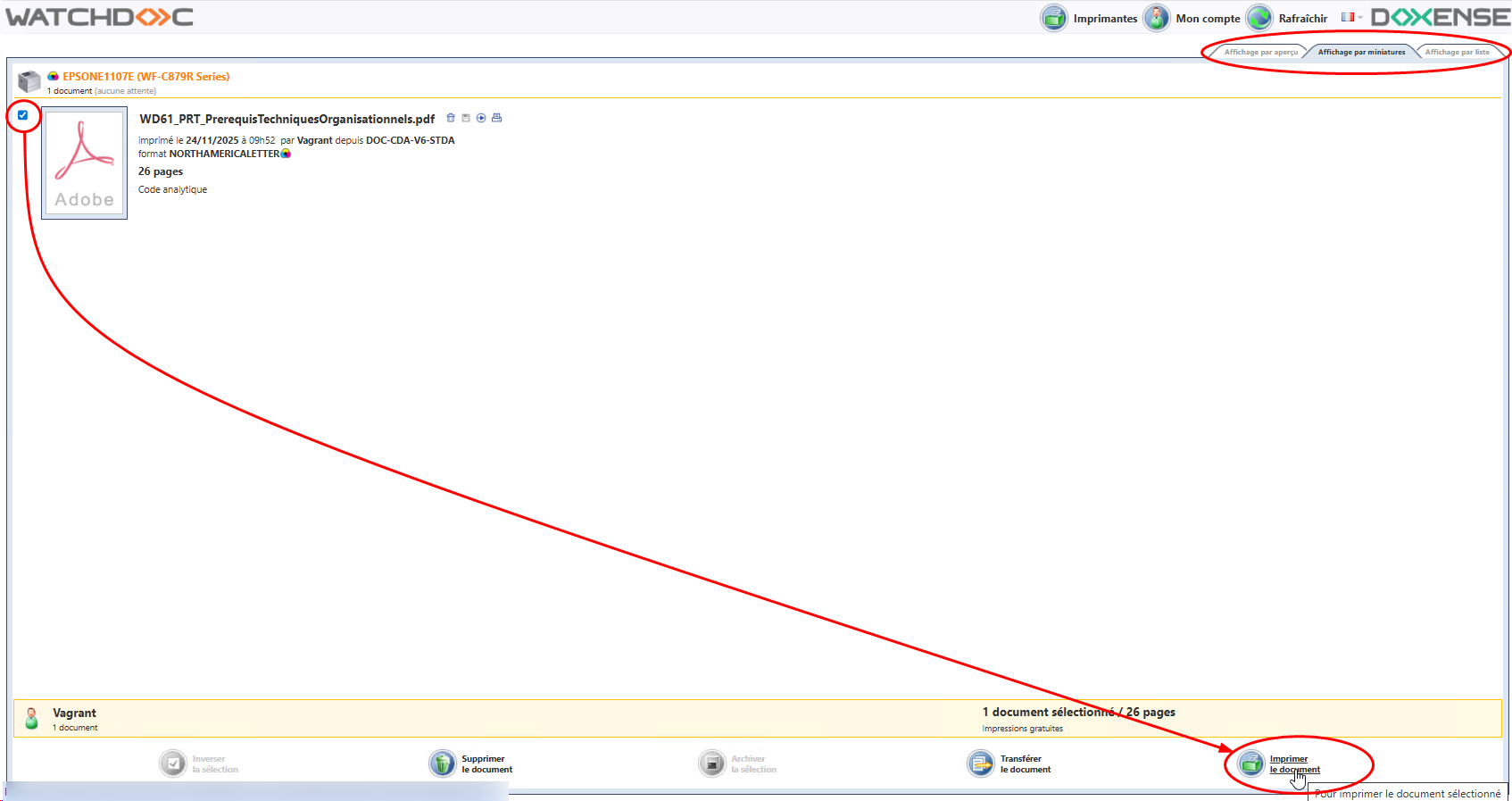The width and height of the screenshot is (1512, 801).
Task: Click the small floppy disk icon beside the PDF name
Action: pos(466,118)
